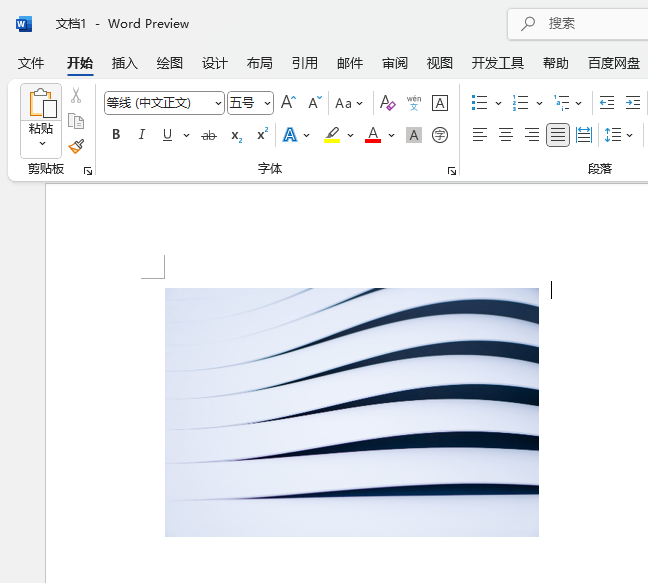
Task: Switch to the 开发工具 tab
Action: pyautogui.click(x=498, y=63)
